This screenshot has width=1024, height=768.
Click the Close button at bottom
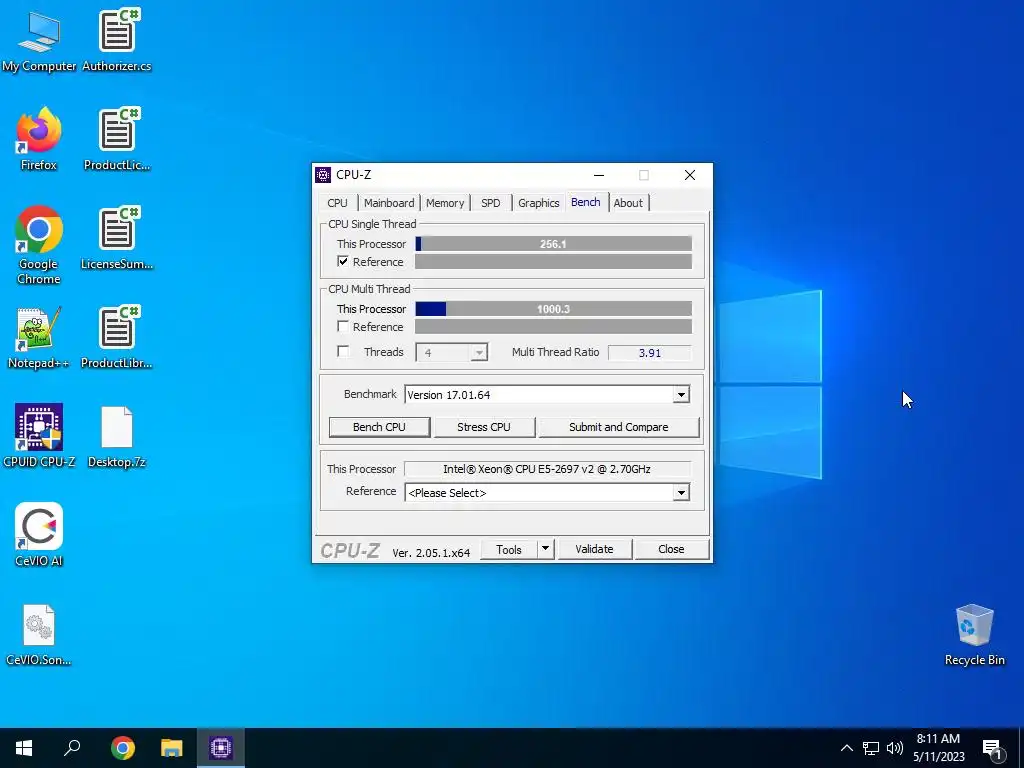(671, 549)
